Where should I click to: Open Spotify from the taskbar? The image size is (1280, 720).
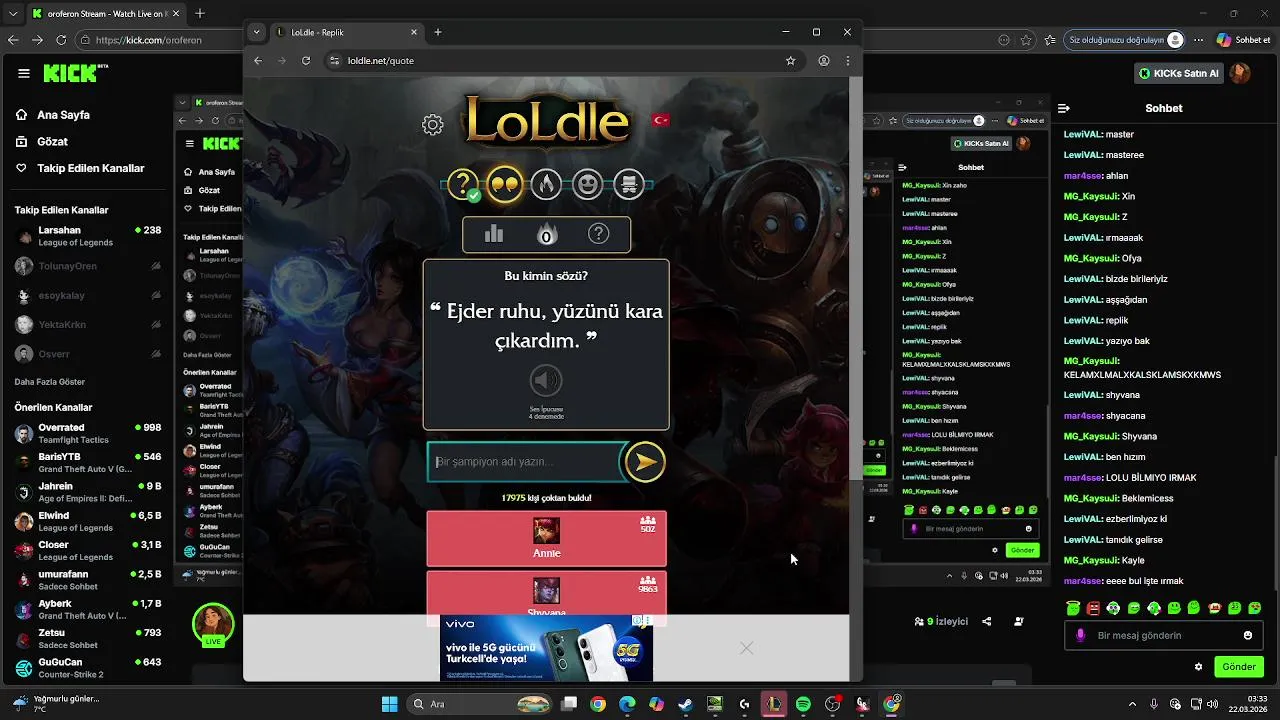(x=803, y=704)
